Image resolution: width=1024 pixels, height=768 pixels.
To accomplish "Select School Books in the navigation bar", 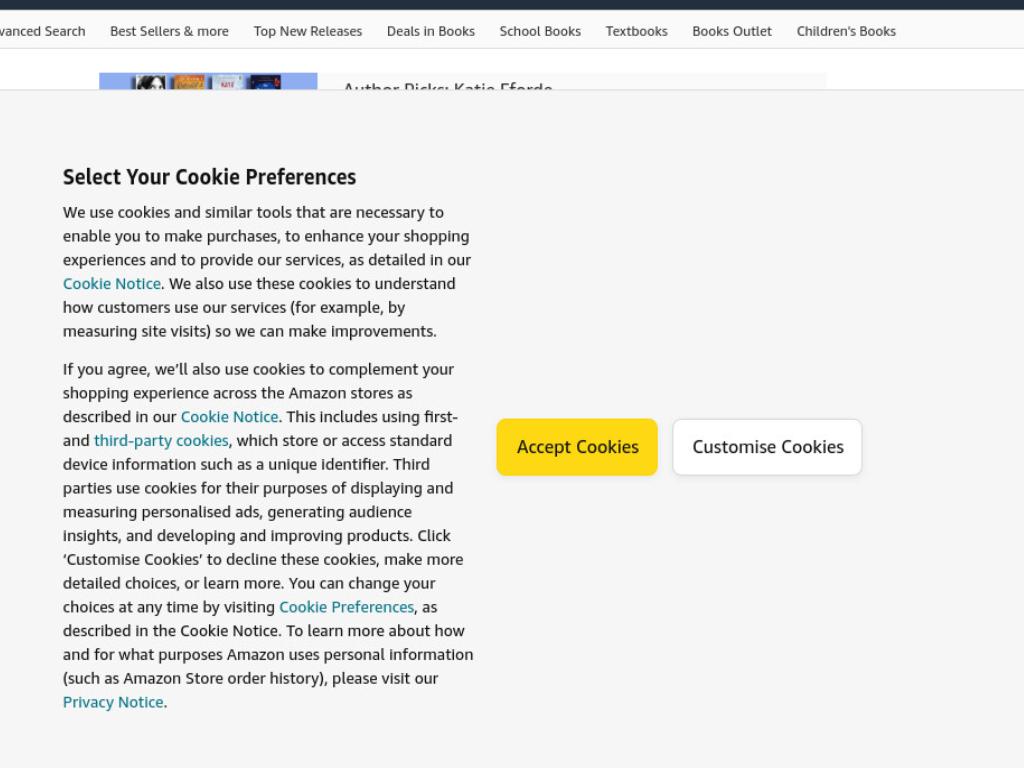I will (x=540, y=31).
